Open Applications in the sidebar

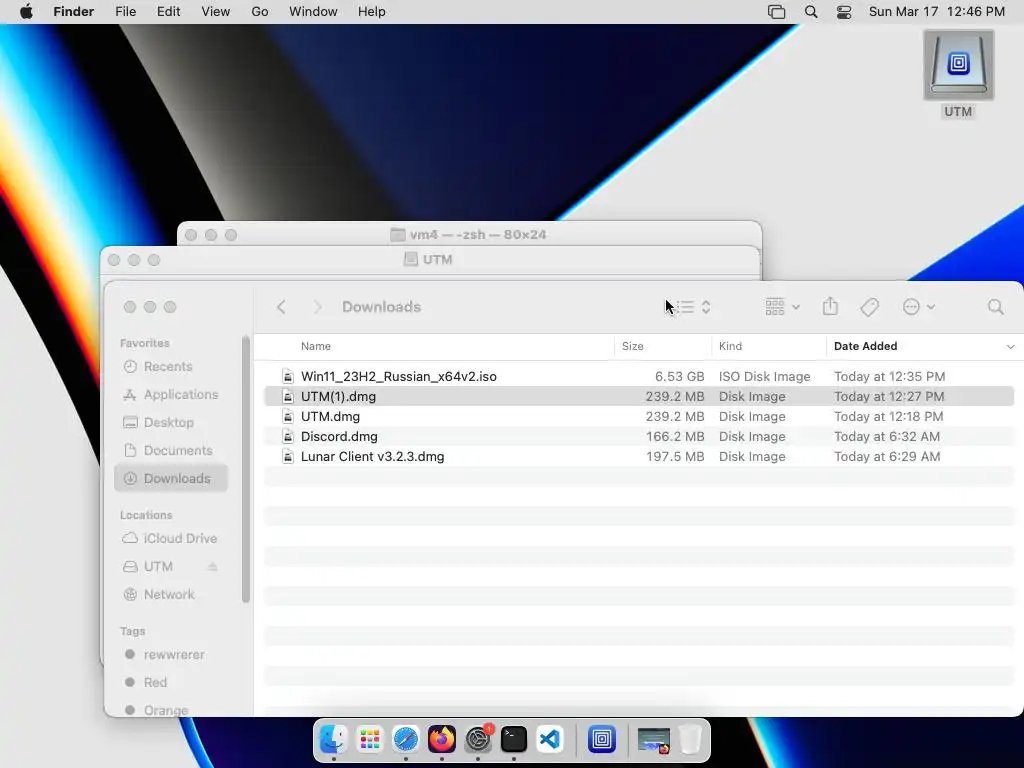(170, 394)
